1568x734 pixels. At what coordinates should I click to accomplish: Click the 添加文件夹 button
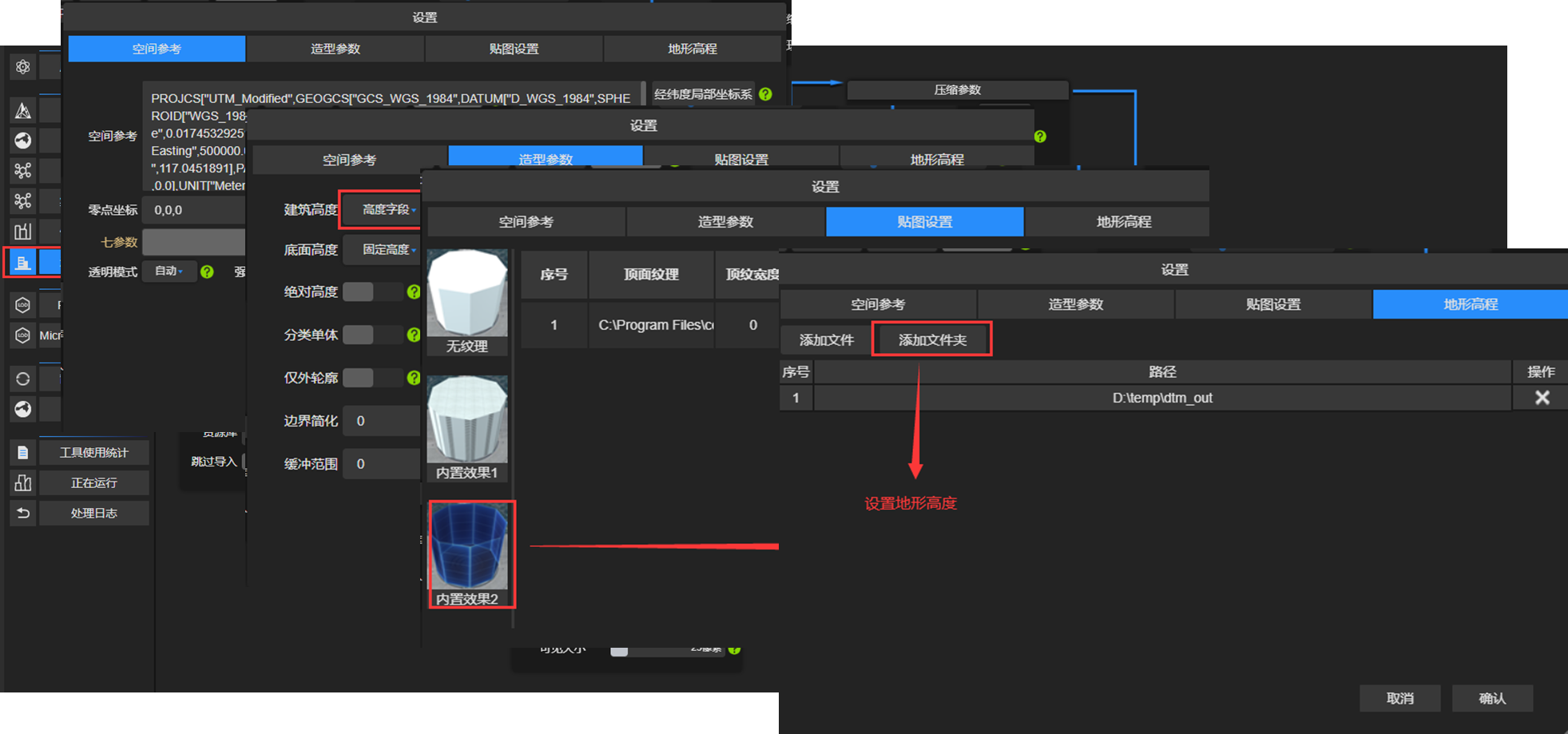tap(932, 340)
